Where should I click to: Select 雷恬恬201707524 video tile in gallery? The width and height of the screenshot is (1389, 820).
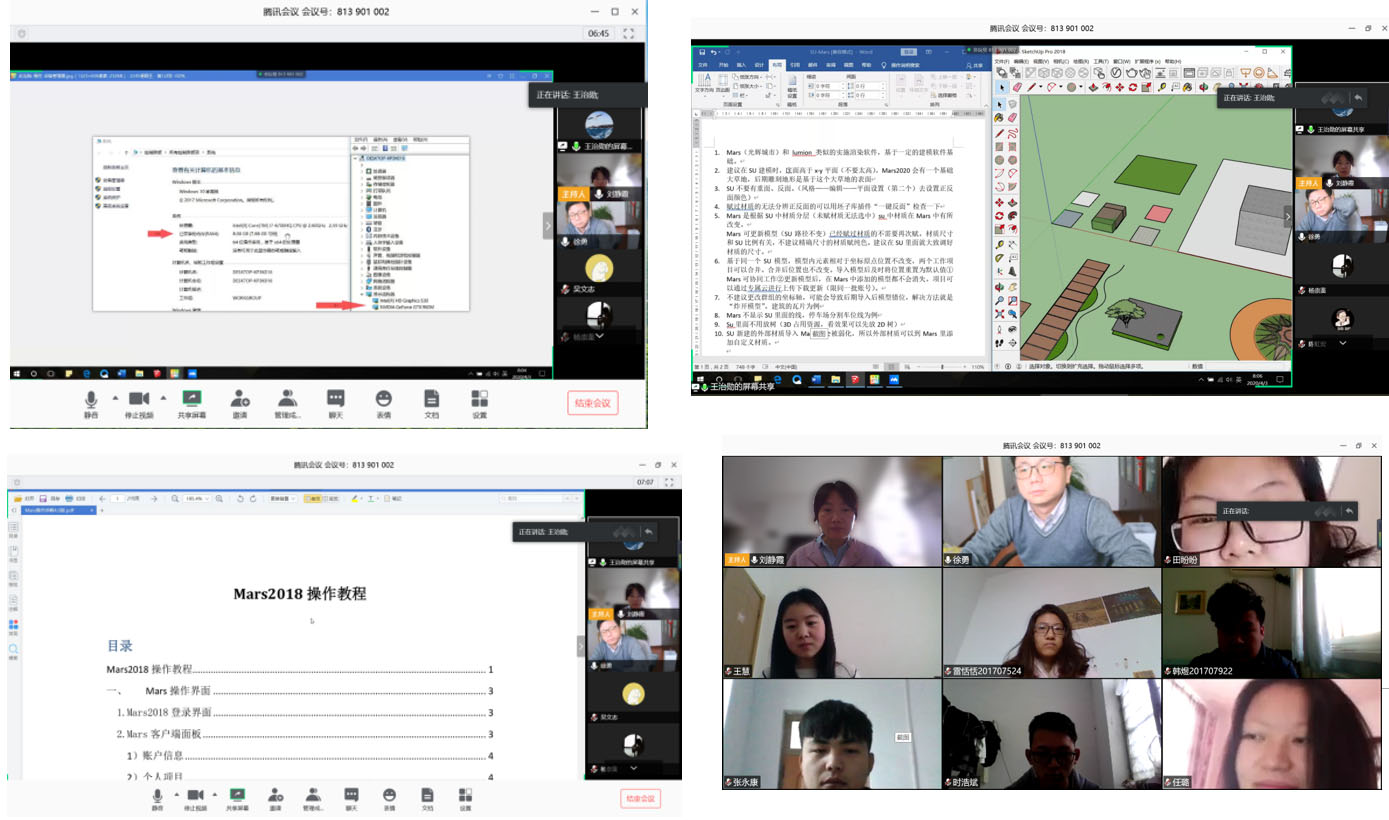pyautogui.click(x=1052, y=623)
